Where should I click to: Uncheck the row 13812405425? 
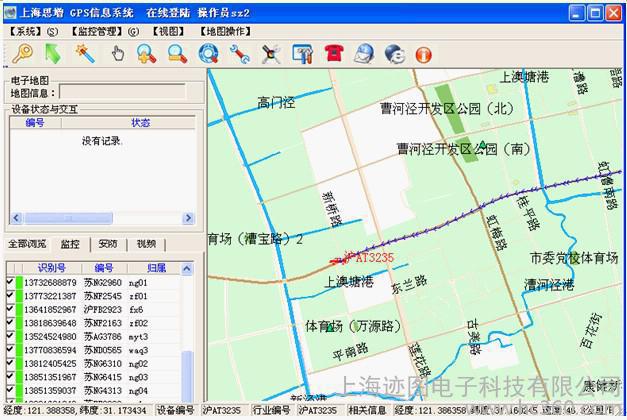(x=10, y=363)
